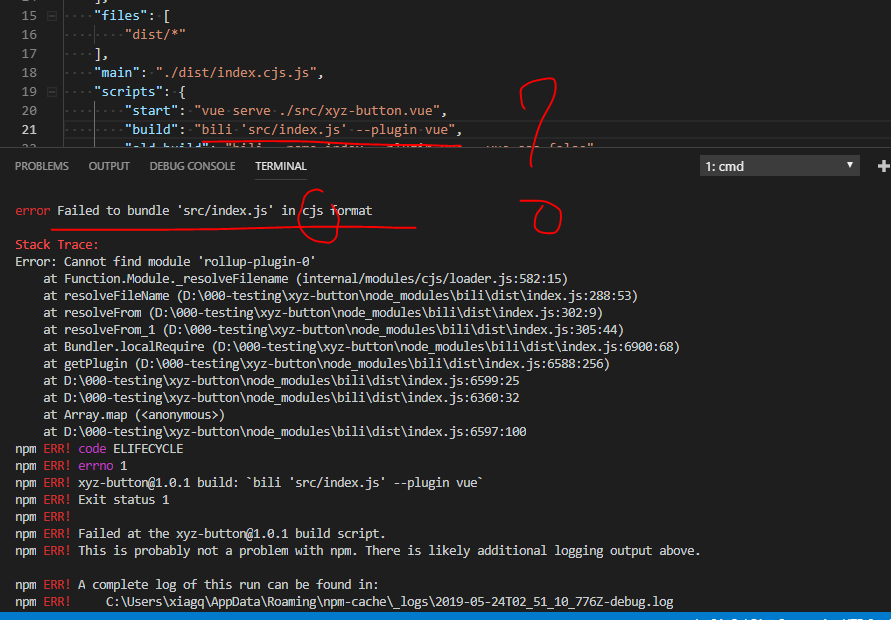The height and width of the screenshot is (620, 891).
Task: Click the "main" key on line 18
Action: (116, 73)
